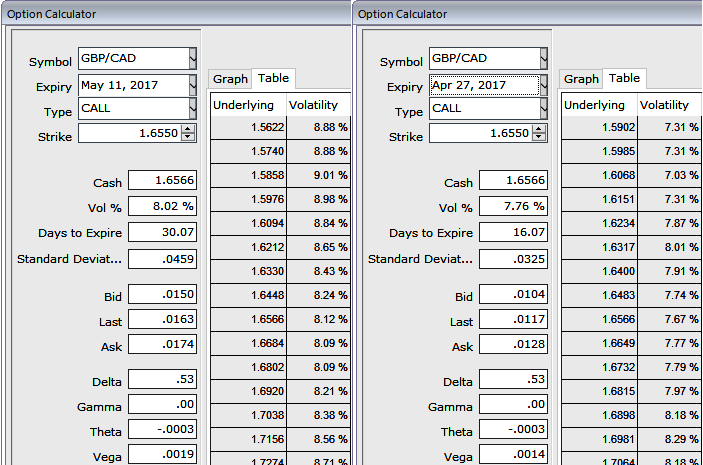
Task: Click Underlying column header in left table
Action: click(248, 105)
